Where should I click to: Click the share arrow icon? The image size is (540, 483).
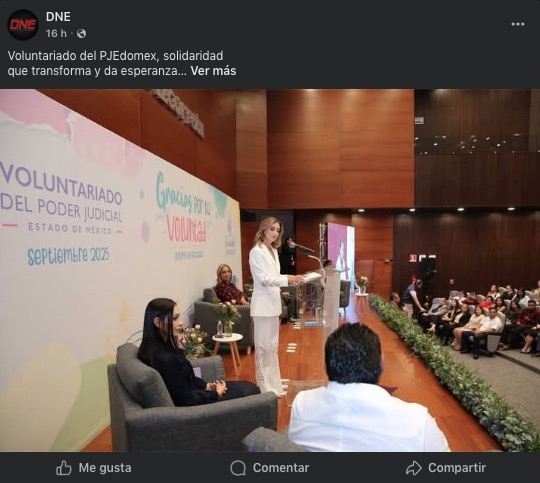click(x=414, y=468)
